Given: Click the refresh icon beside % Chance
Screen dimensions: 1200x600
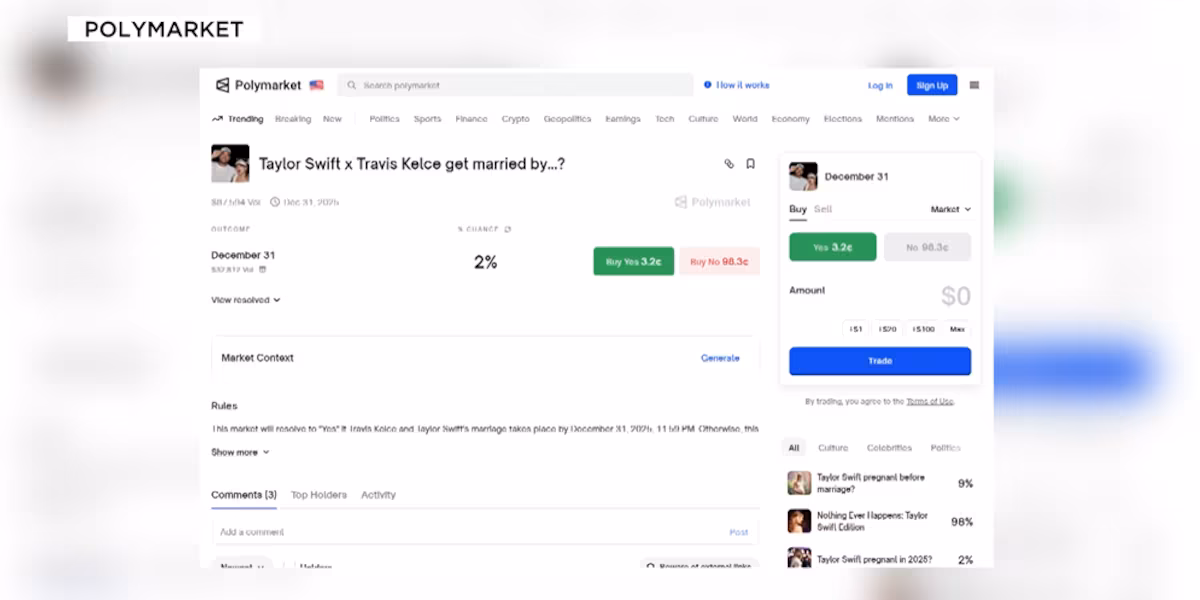Looking at the screenshot, I should 508,229.
